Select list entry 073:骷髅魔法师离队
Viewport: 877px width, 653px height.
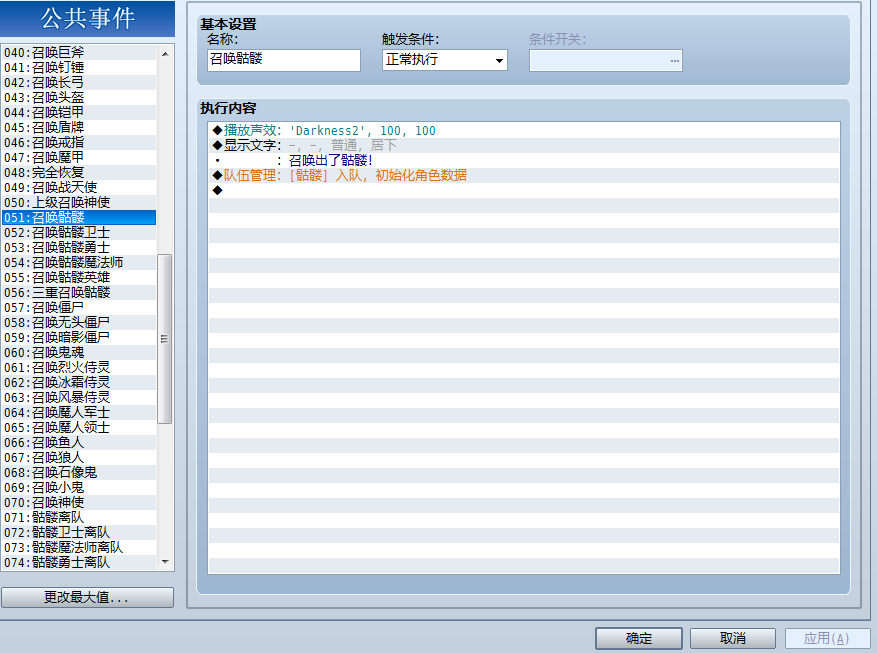pos(79,548)
